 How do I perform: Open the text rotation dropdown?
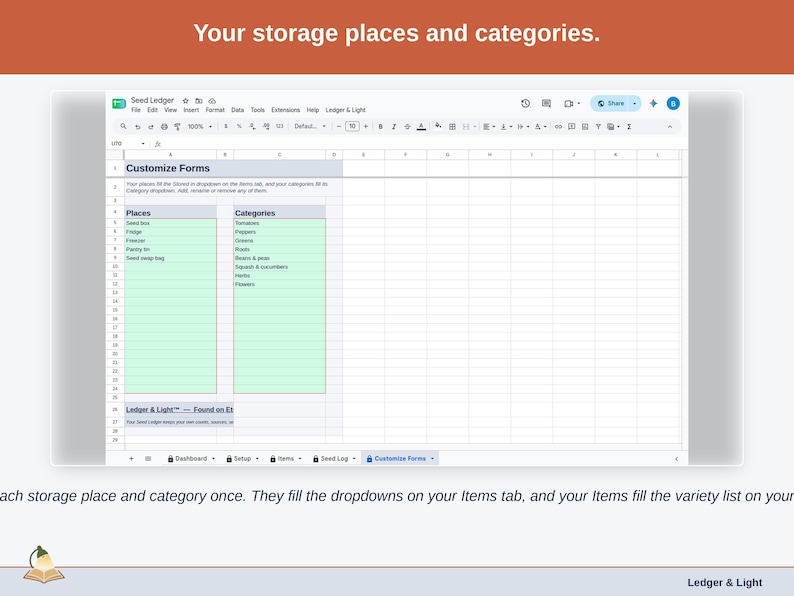(540, 127)
